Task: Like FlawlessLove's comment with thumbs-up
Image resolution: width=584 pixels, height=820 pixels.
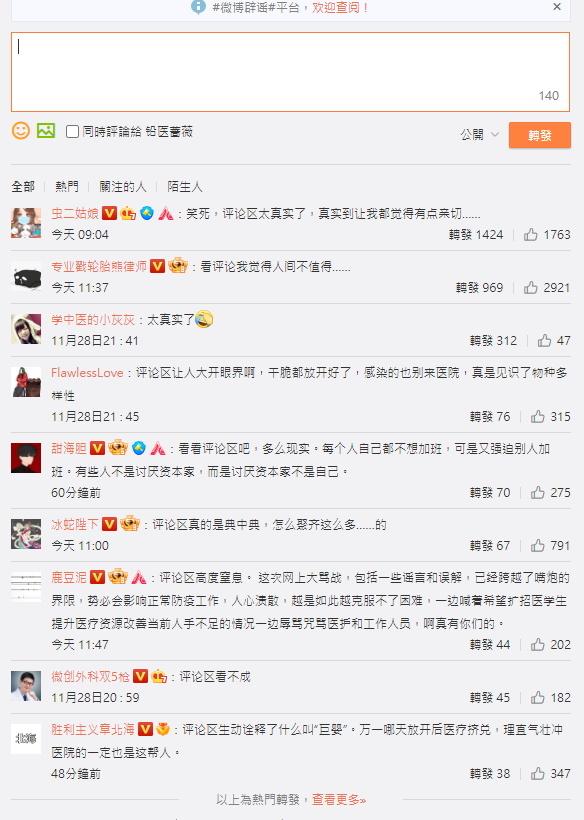Action: [x=537, y=416]
